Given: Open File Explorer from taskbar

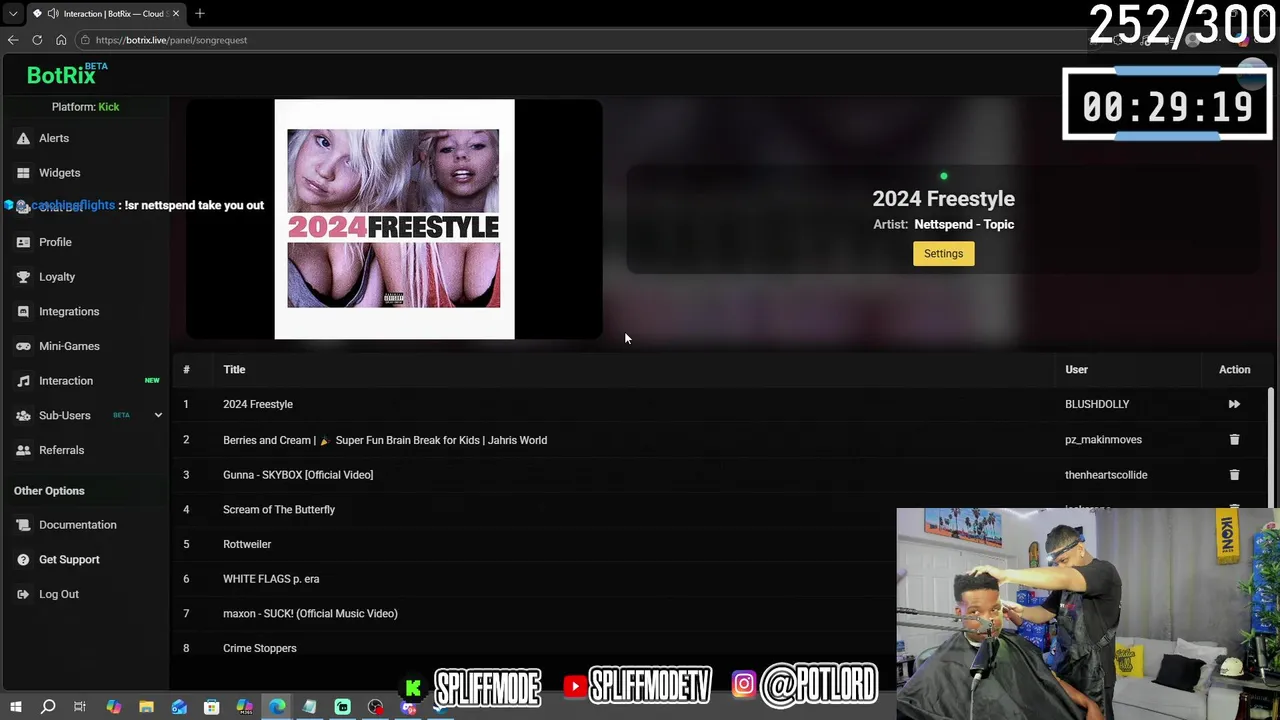Looking at the screenshot, I should 146,708.
